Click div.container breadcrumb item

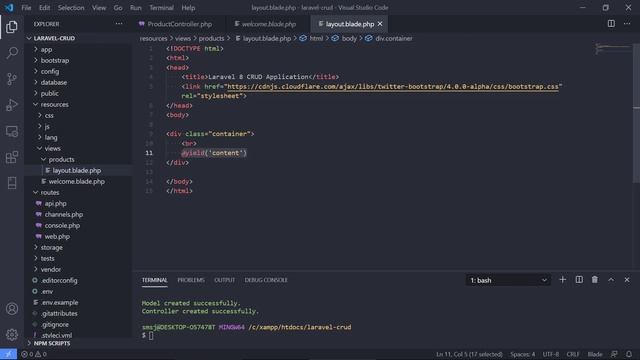coord(394,38)
